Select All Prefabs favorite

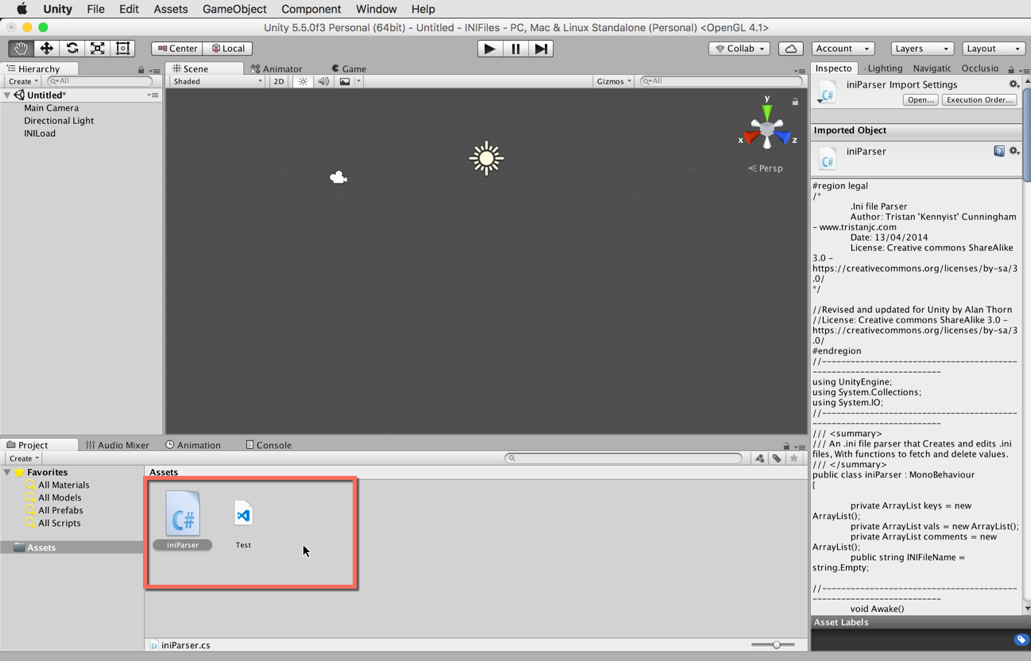pyautogui.click(x=60, y=510)
